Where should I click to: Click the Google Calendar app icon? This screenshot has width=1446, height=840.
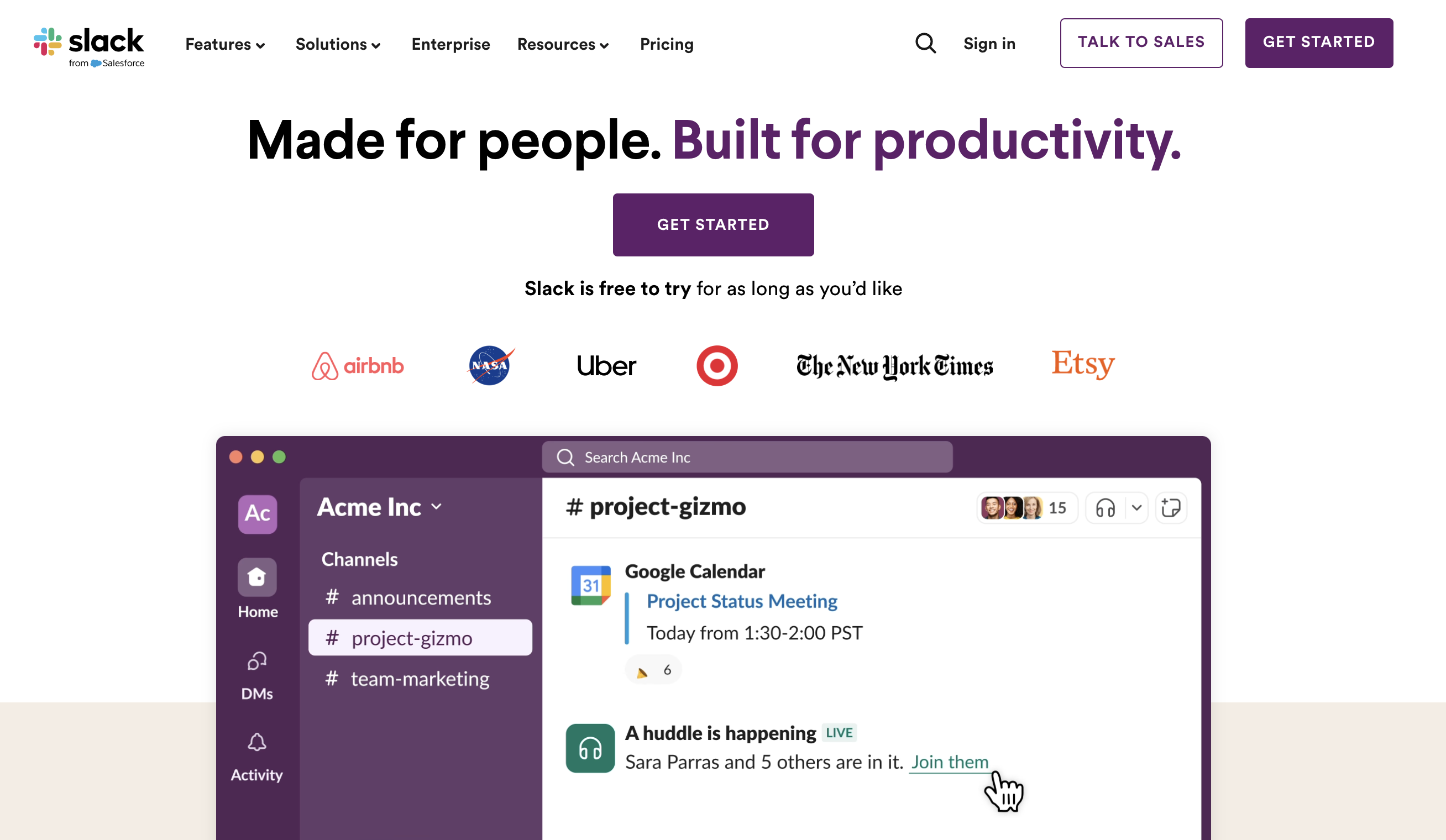coord(590,585)
